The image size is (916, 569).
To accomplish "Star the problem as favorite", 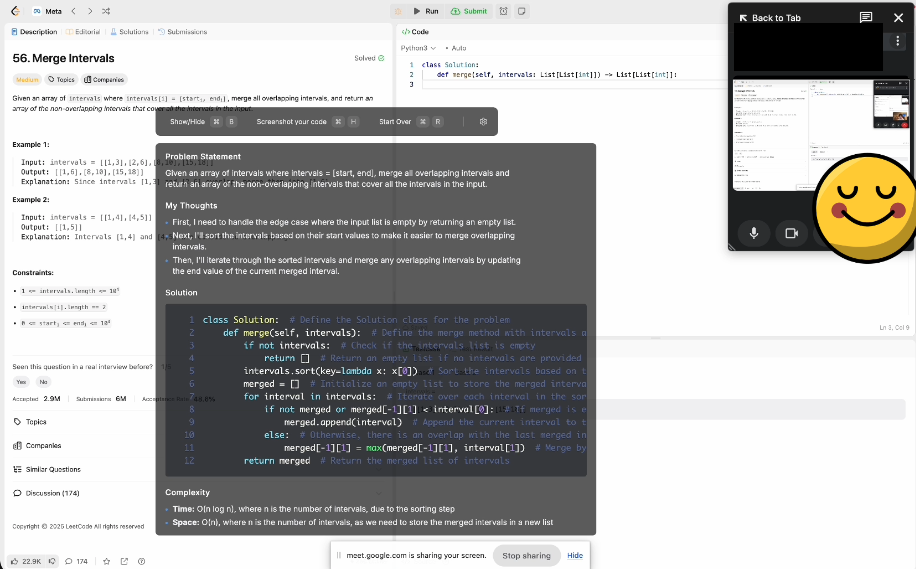I will pyautogui.click(x=106, y=561).
